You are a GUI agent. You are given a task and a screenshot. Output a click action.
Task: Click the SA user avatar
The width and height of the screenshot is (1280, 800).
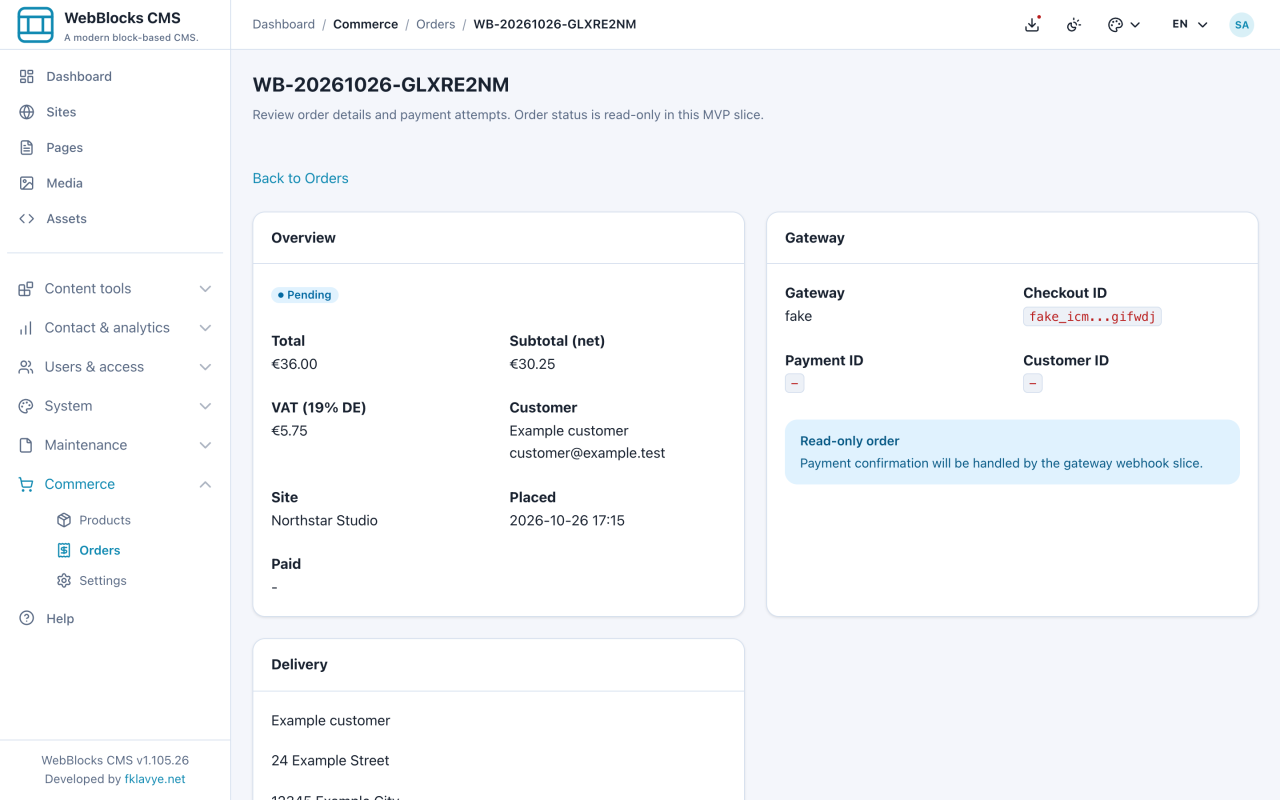pos(1242,25)
